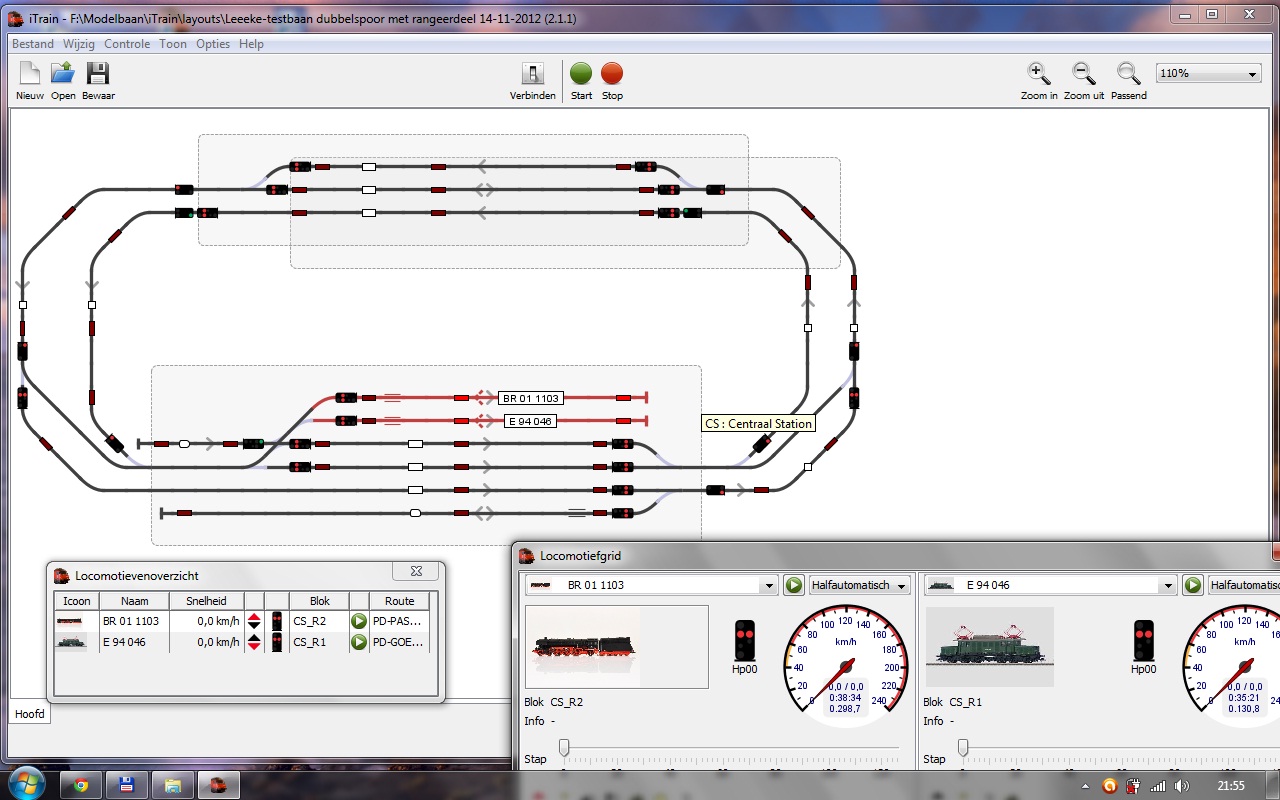Sort overview by Naam column header
The image size is (1280, 800).
click(134, 601)
